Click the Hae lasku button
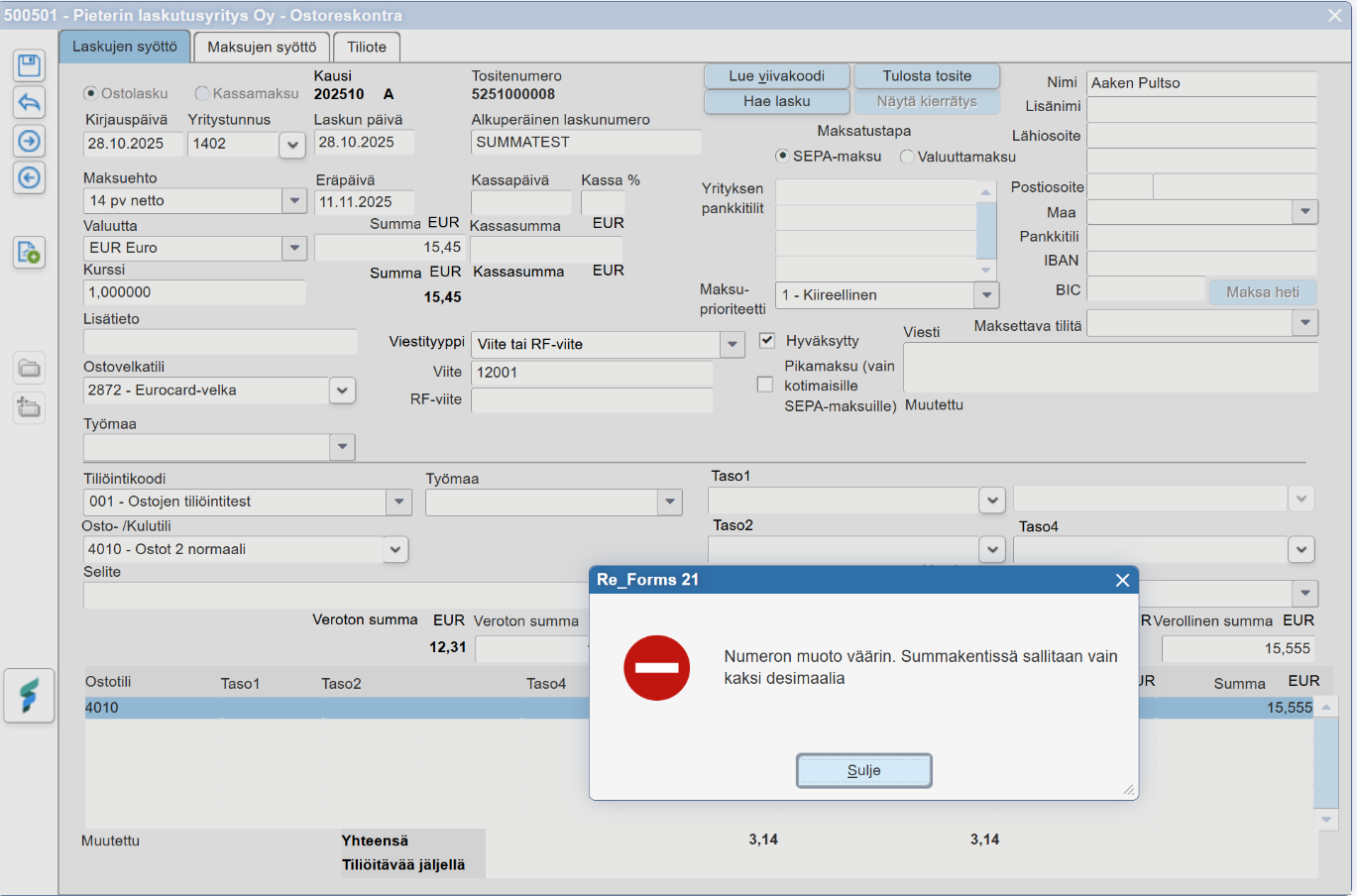This screenshot has height=896, width=1357. (777, 102)
